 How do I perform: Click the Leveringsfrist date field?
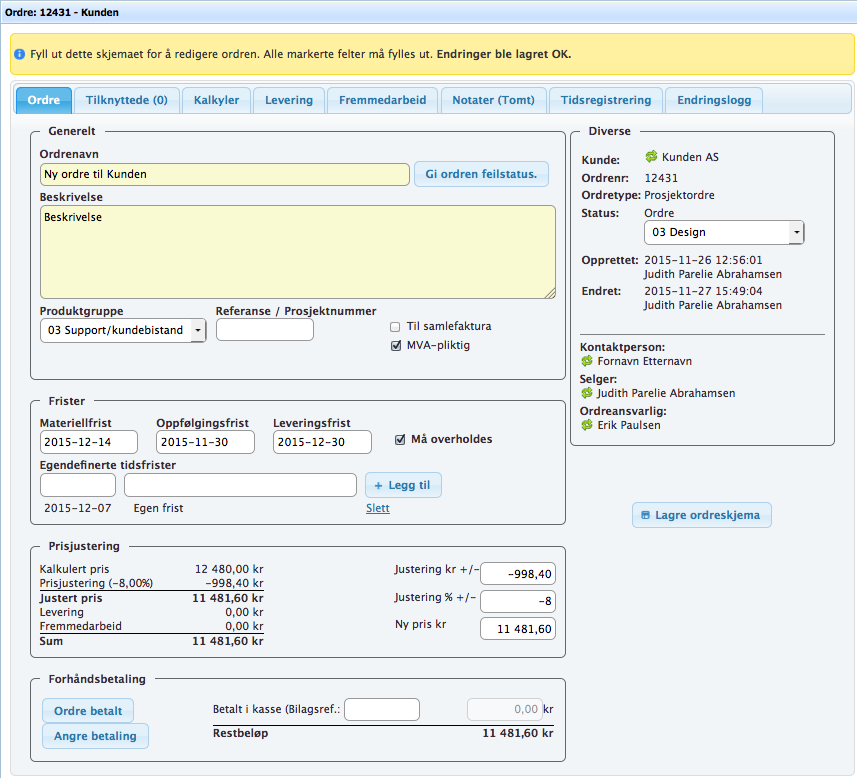point(322,442)
